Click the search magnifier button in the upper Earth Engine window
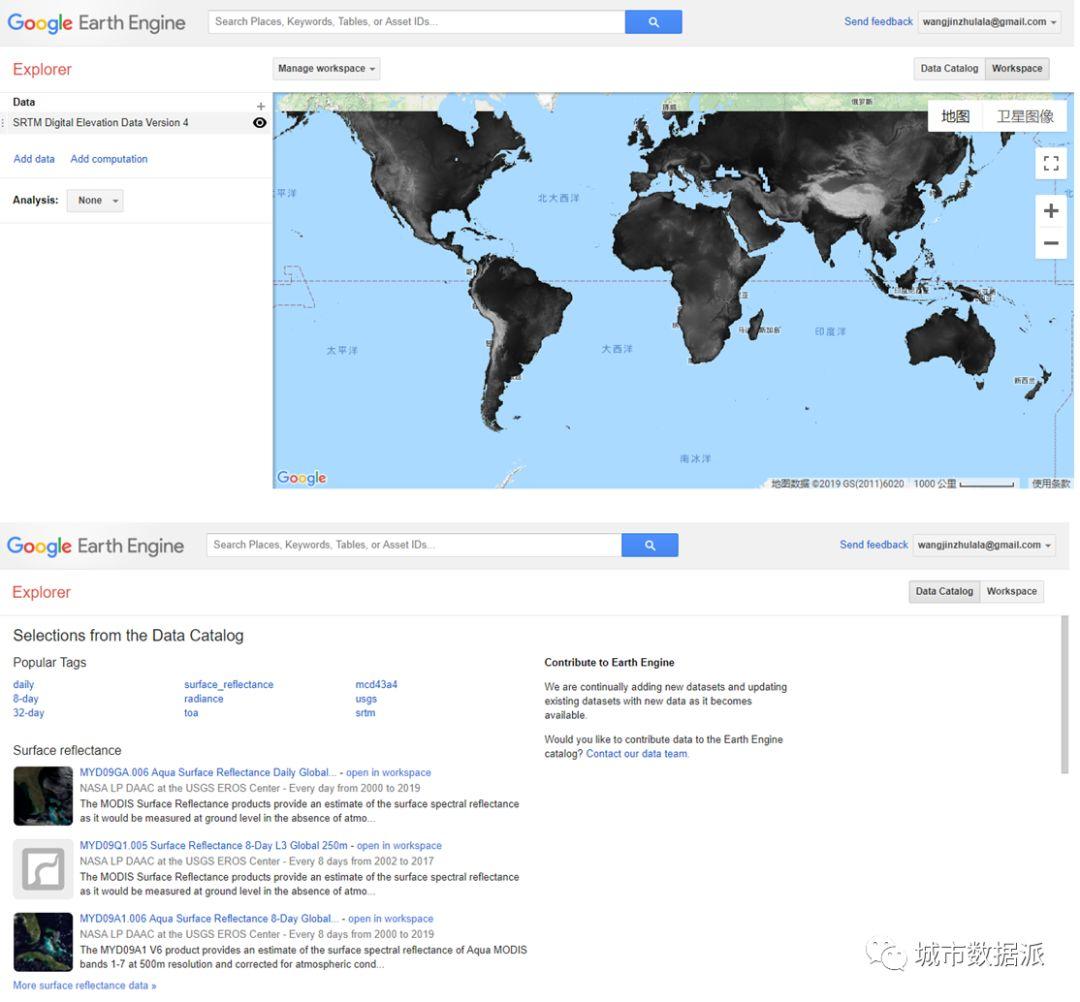1080x1002 pixels. pos(653,22)
